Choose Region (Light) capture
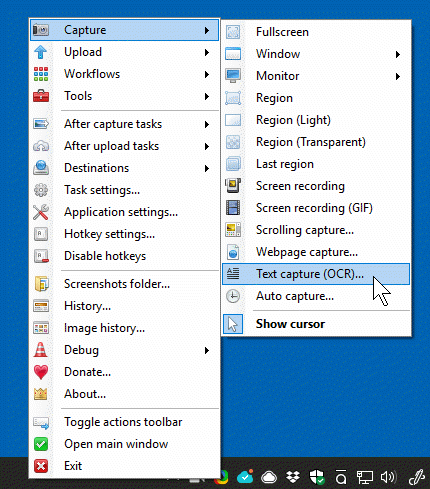430x489 pixels. click(316, 120)
